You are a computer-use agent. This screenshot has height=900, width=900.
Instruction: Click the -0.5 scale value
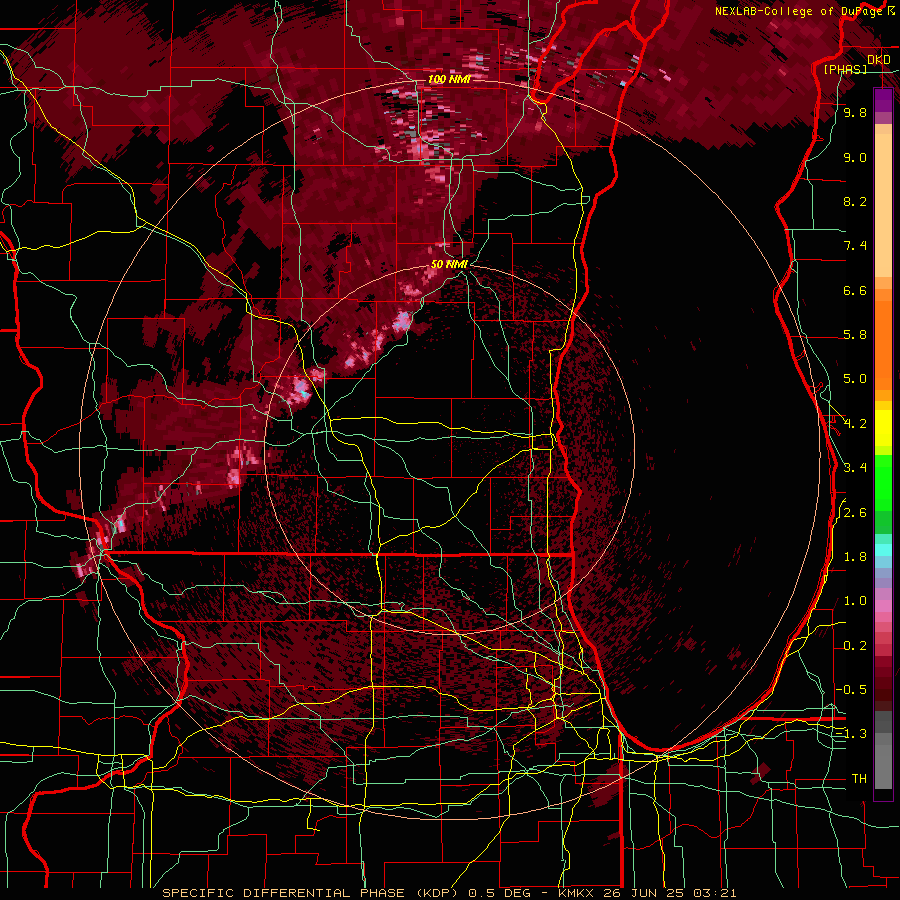click(x=851, y=690)
